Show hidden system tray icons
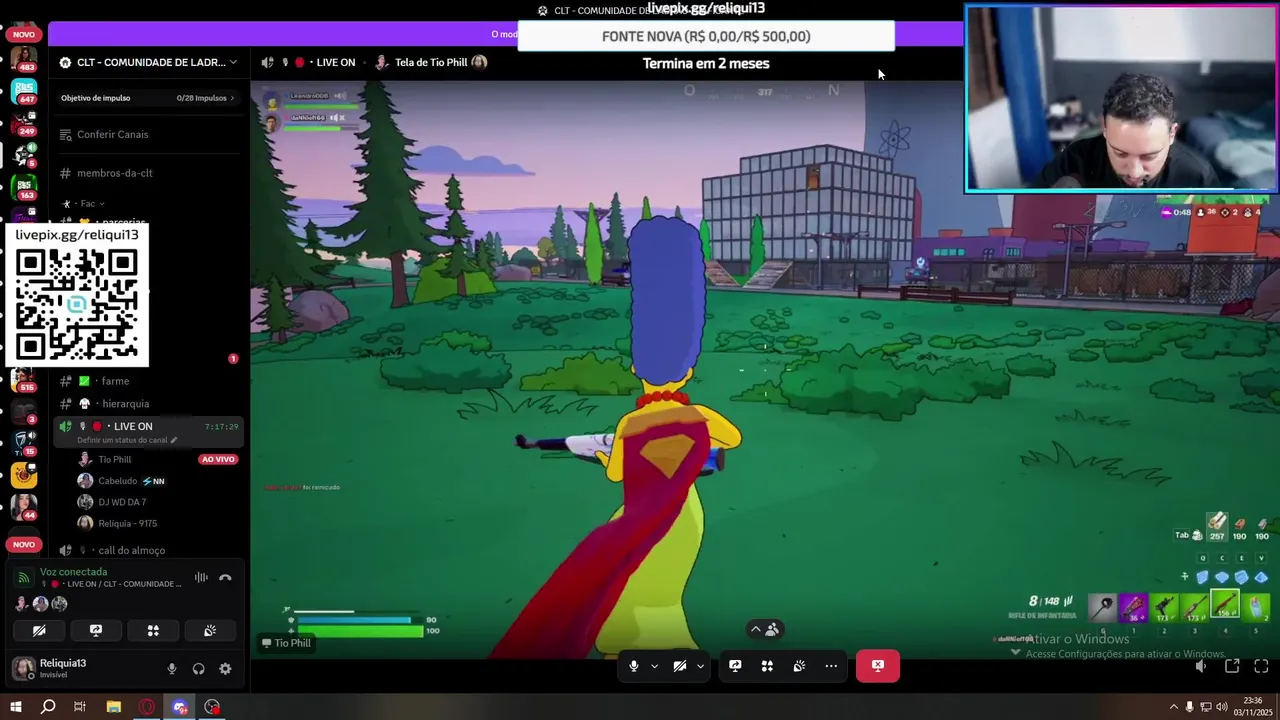Screen dimensions: 1280x720 click(1175, 707)
